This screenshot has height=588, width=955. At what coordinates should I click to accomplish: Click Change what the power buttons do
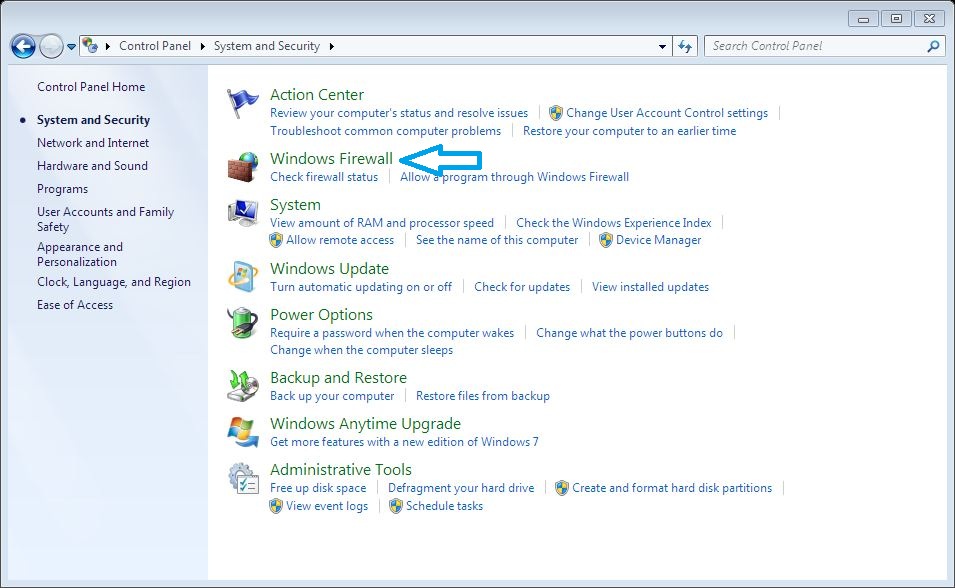[x=629, y=333]
